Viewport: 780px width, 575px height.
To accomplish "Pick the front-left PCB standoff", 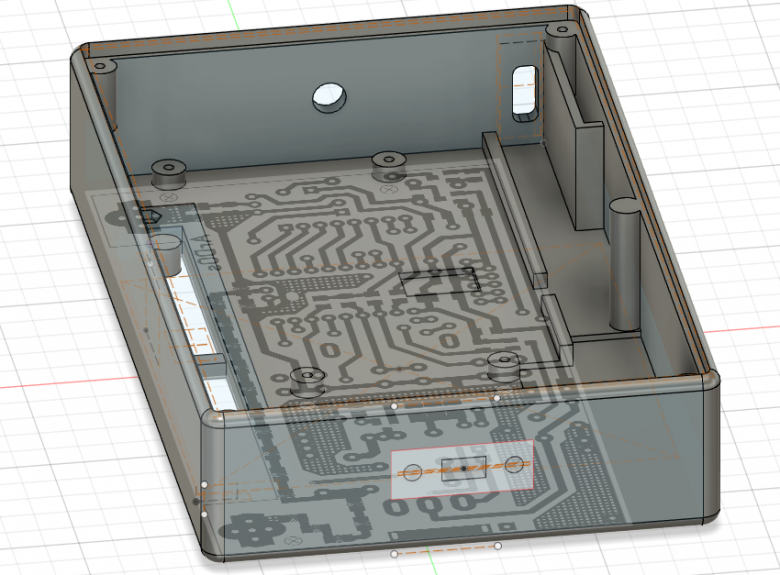I will pyautogui.click(x=307, y=378).
